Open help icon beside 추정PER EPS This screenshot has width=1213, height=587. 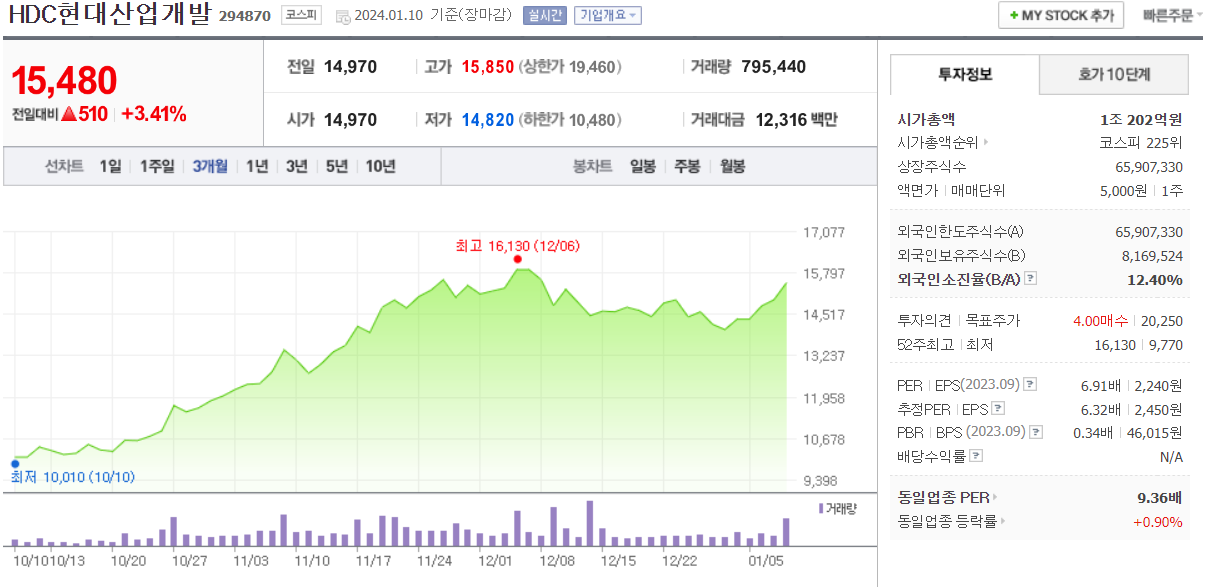click(998, 408)
